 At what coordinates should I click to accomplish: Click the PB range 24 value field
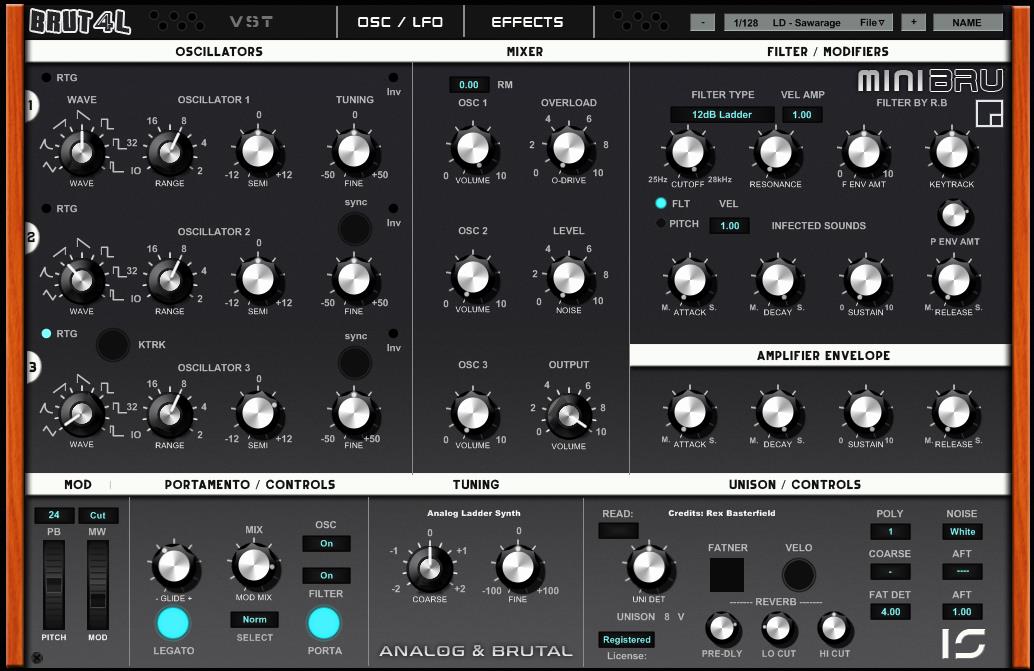point(54,515)
